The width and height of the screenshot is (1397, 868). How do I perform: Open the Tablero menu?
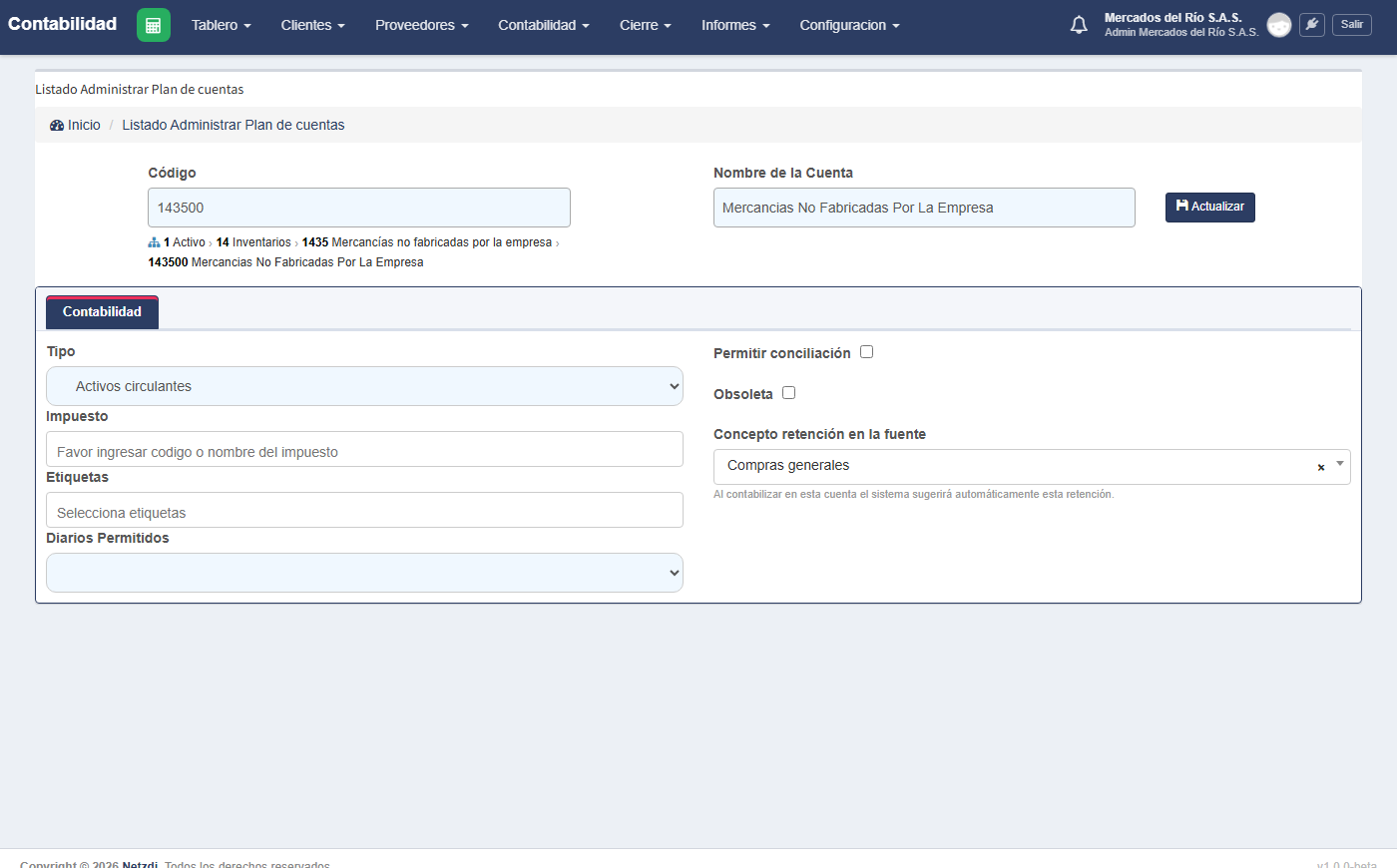(x=222, y=25)
